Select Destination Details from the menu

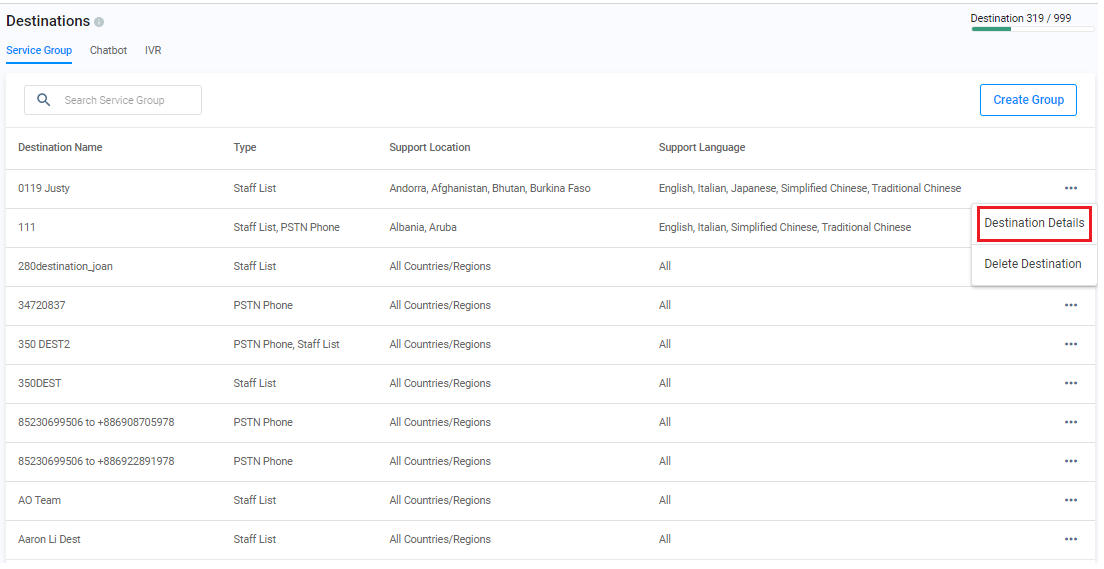click(x=1034, y=223)
